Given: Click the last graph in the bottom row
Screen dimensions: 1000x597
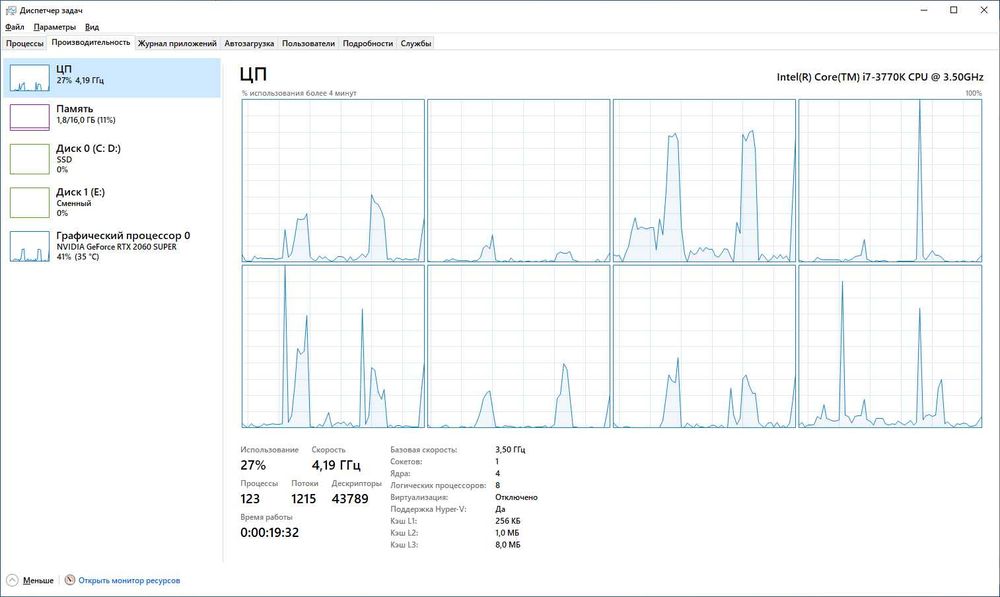Looking at the screenshot, I should coord(890,346).
